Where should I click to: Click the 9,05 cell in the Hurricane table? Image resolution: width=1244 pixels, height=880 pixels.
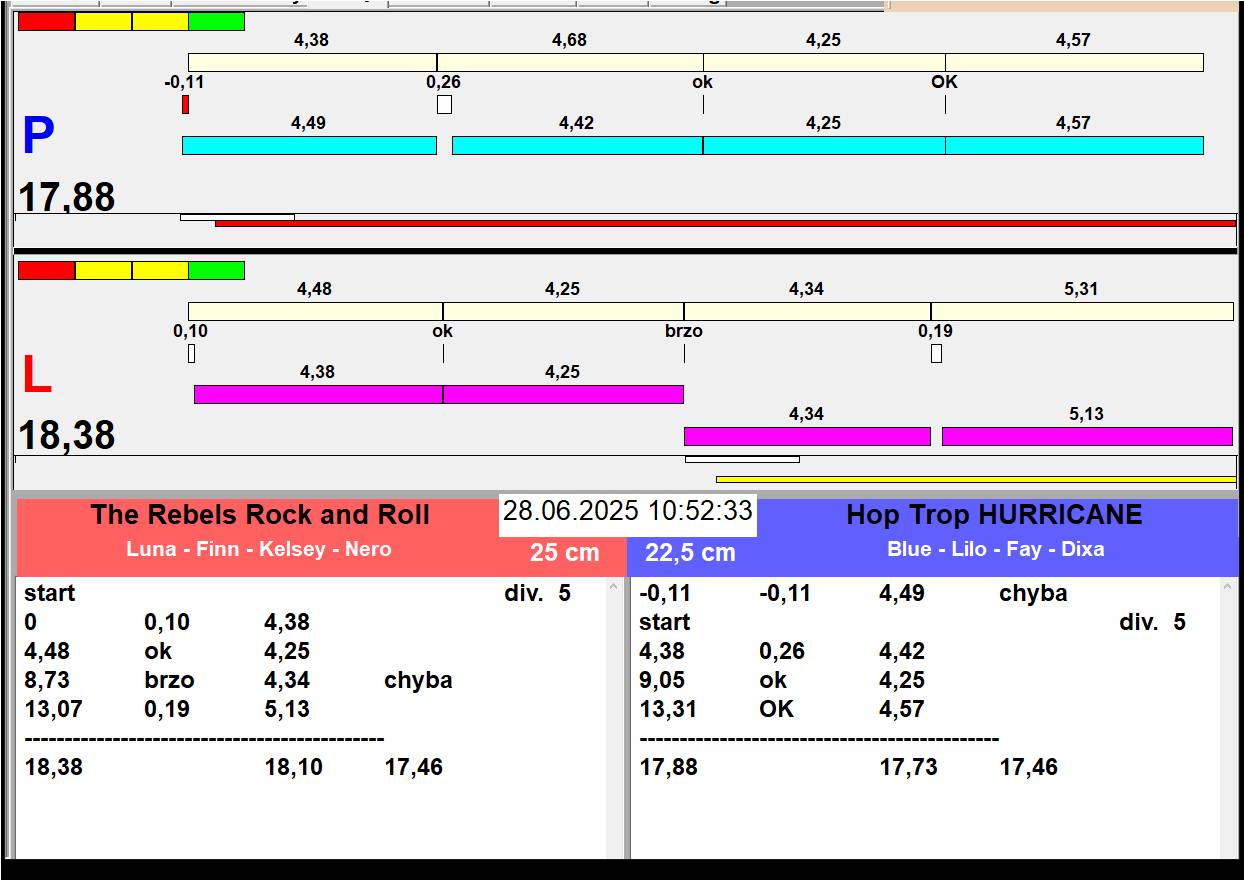coord(662,680)
